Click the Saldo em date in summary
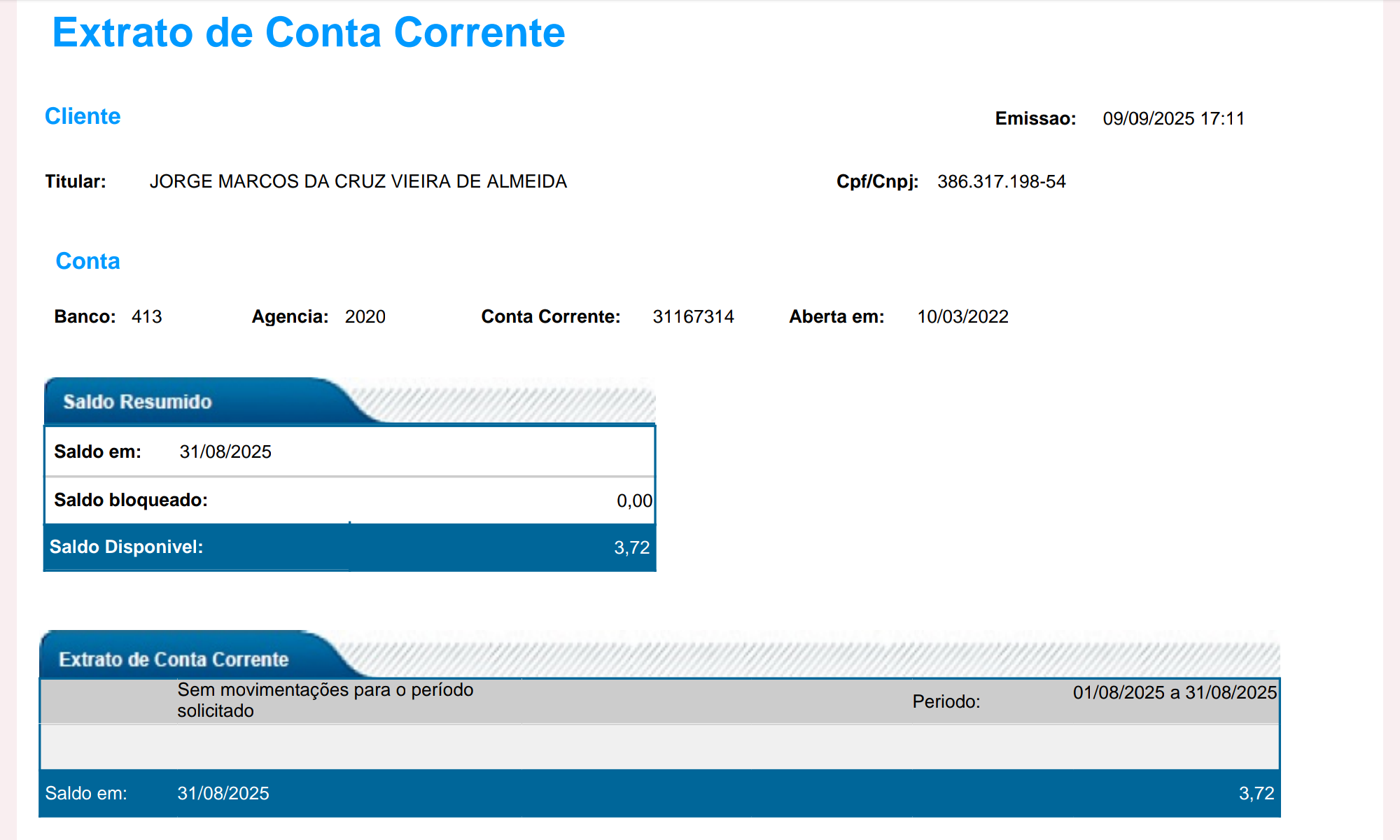 coord(225,451)
